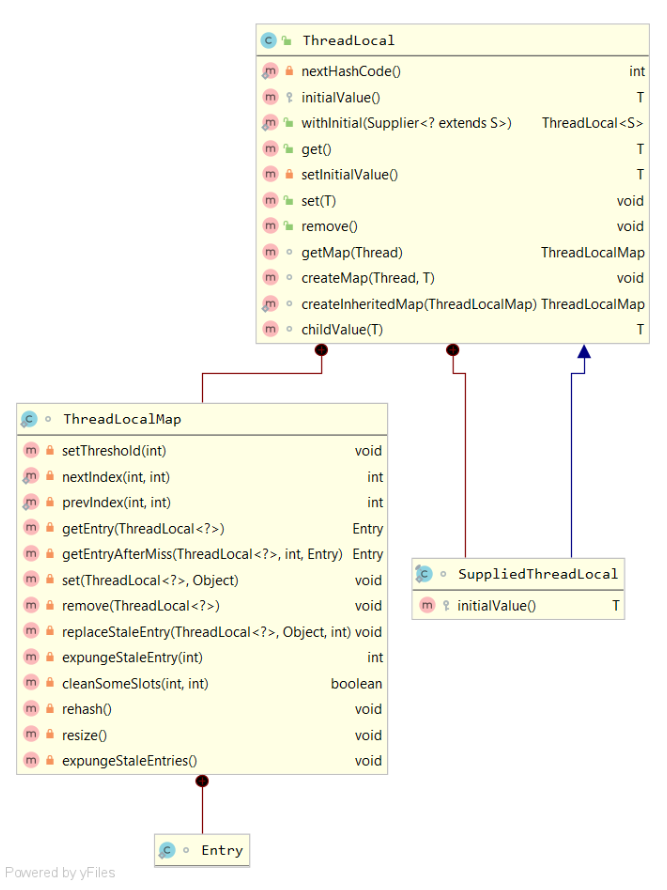
Task: Click inner-class connector above Entry
Action: (202, 781)
